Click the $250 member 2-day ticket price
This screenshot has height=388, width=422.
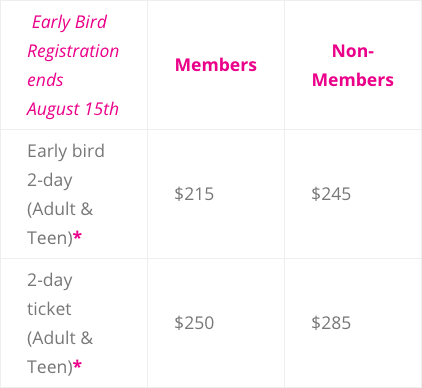194,323
